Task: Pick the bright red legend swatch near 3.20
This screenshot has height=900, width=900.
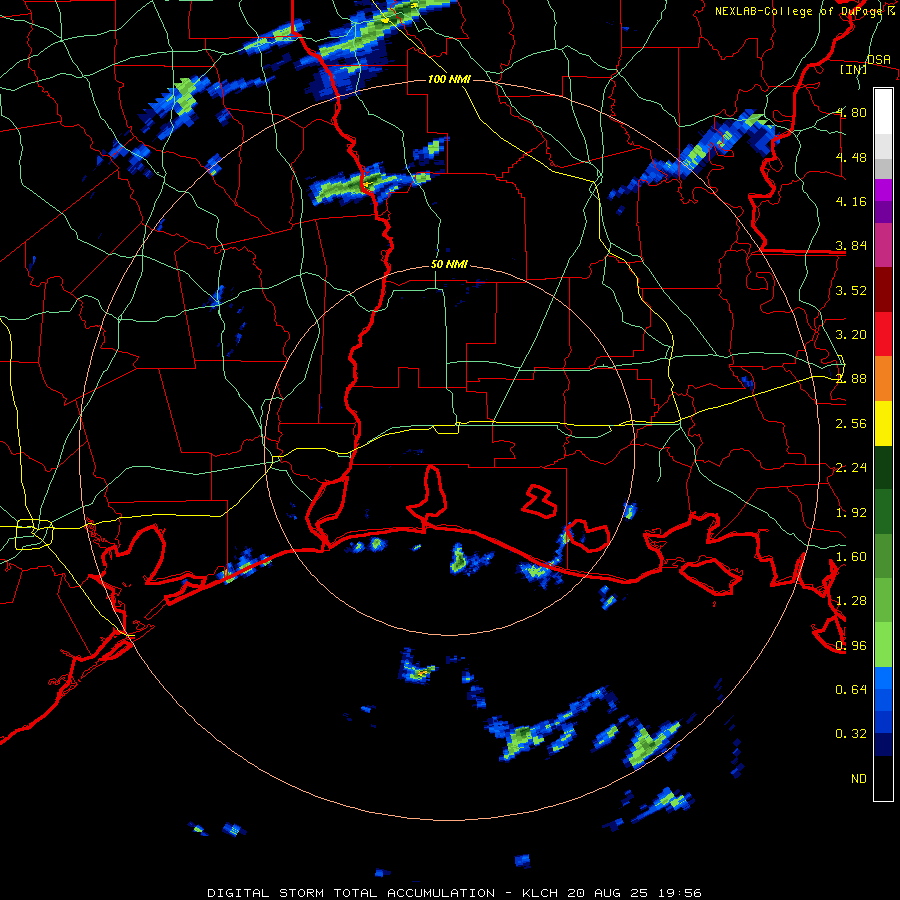Action: tap(883, 335)
